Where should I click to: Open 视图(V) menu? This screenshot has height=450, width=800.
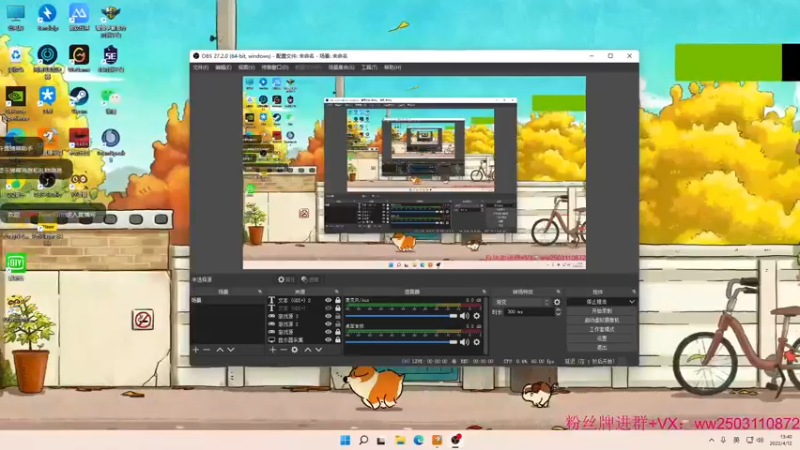click(246, 67)
